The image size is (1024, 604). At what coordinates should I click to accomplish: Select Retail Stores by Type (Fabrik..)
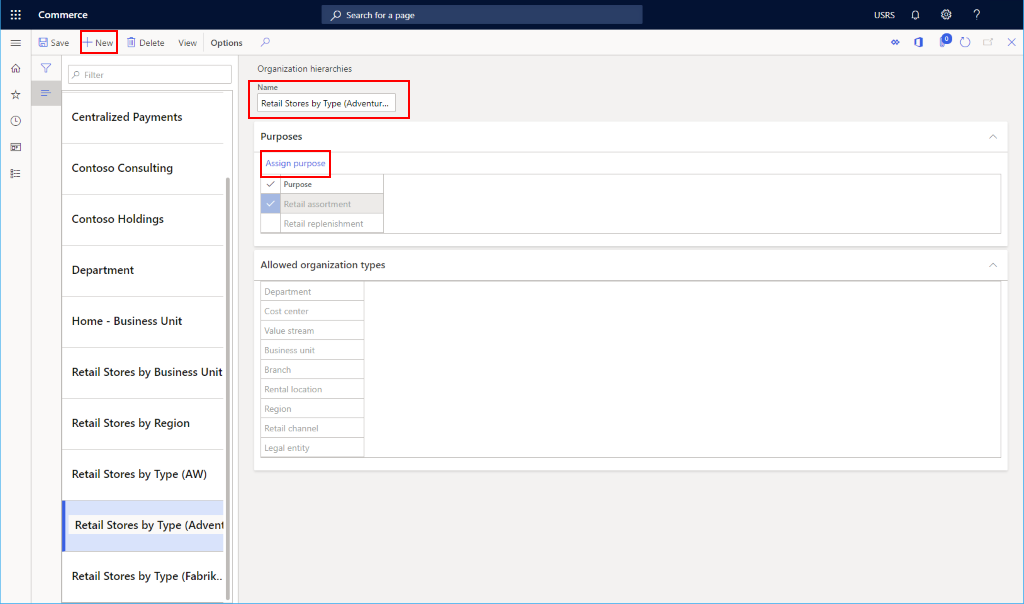142,576
